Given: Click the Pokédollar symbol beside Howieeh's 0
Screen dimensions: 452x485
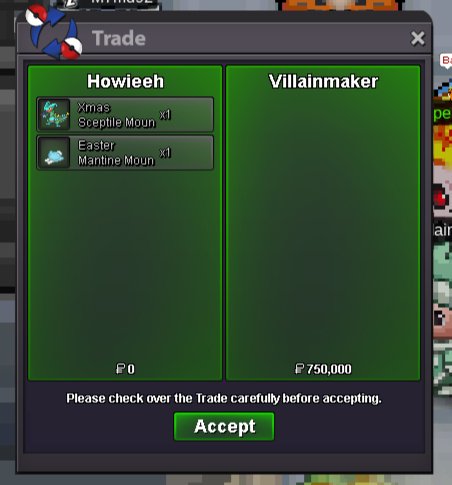Looking at the screenshot, I should 120,369.
